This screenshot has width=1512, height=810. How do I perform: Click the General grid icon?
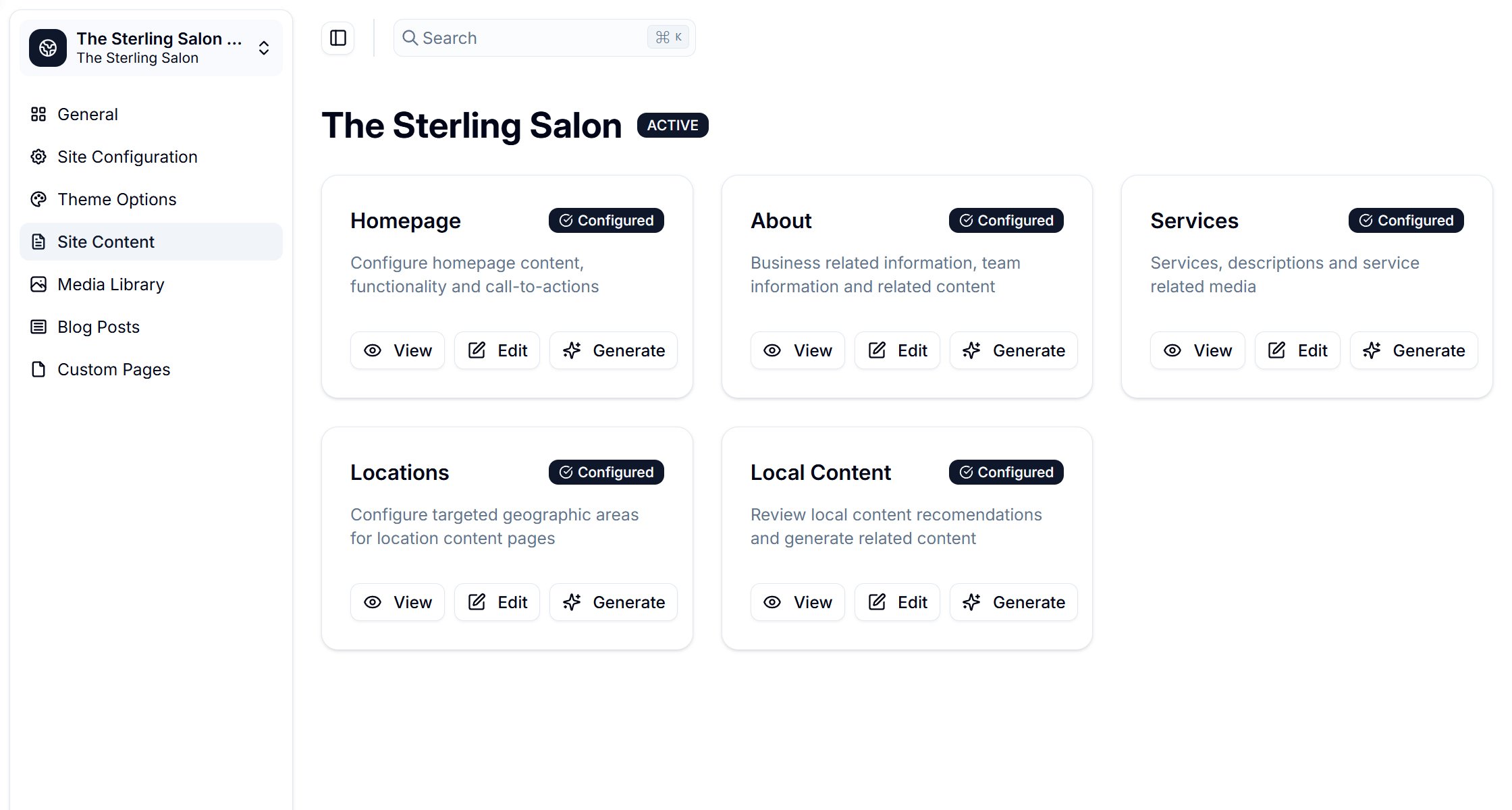38,115
